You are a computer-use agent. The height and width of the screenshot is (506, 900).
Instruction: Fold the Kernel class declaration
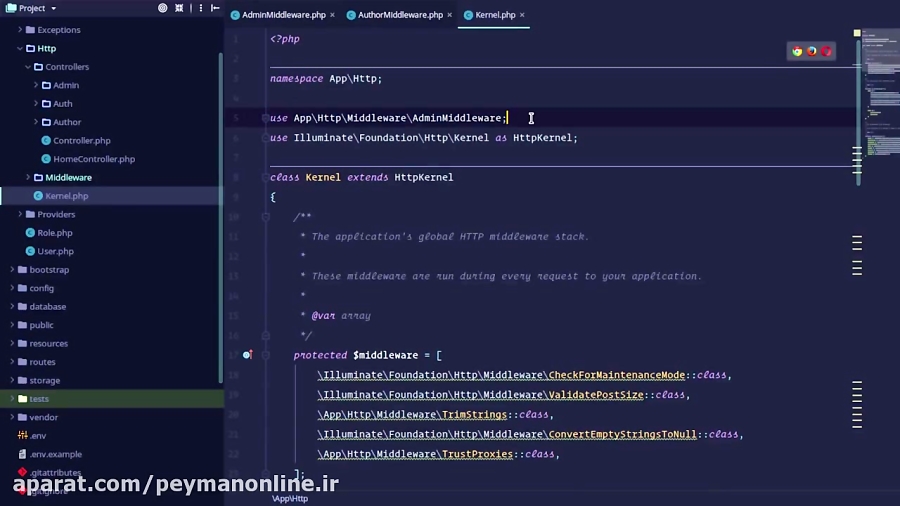(265, 177)
